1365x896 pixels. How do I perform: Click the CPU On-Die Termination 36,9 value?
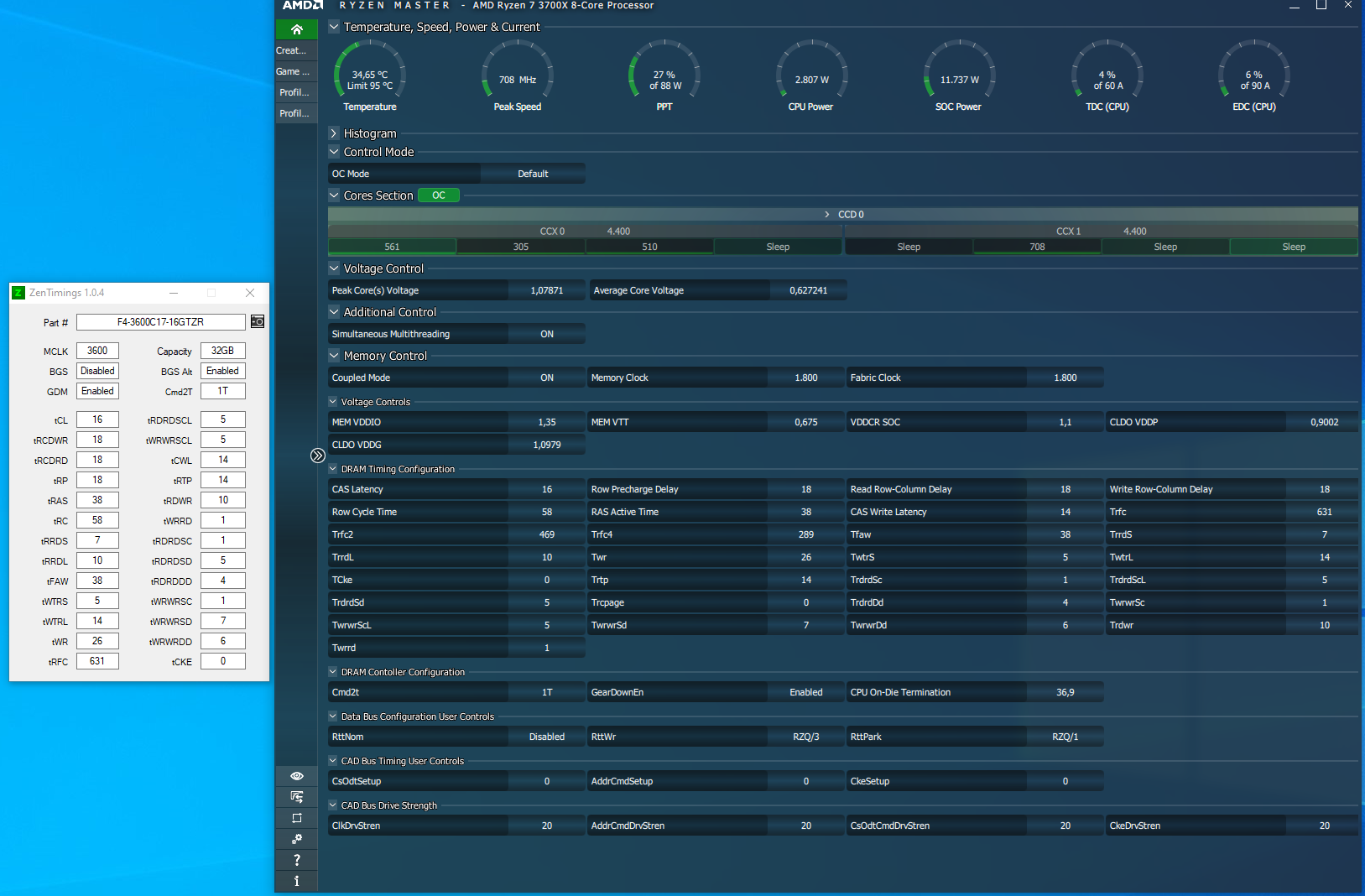tap(1065, 692)
